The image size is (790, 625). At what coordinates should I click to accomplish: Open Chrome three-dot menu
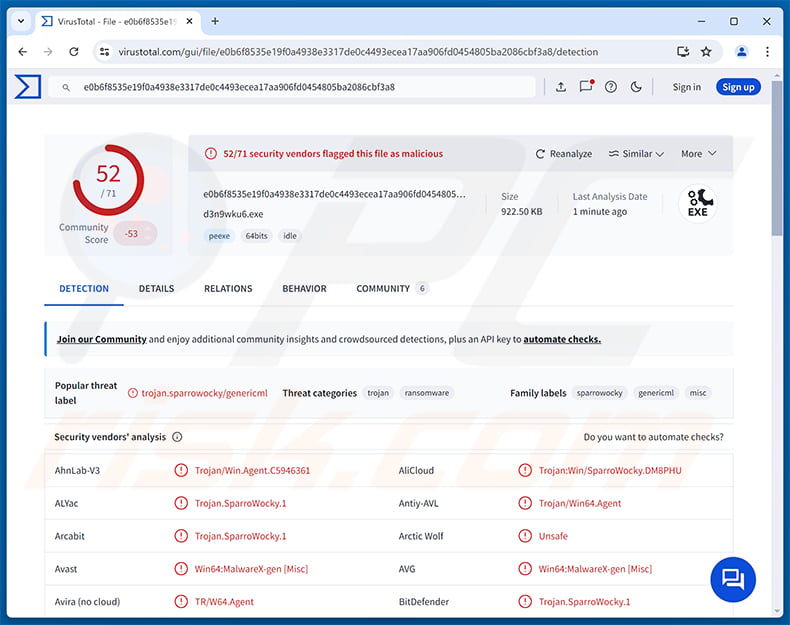click(x=767, y=51)
